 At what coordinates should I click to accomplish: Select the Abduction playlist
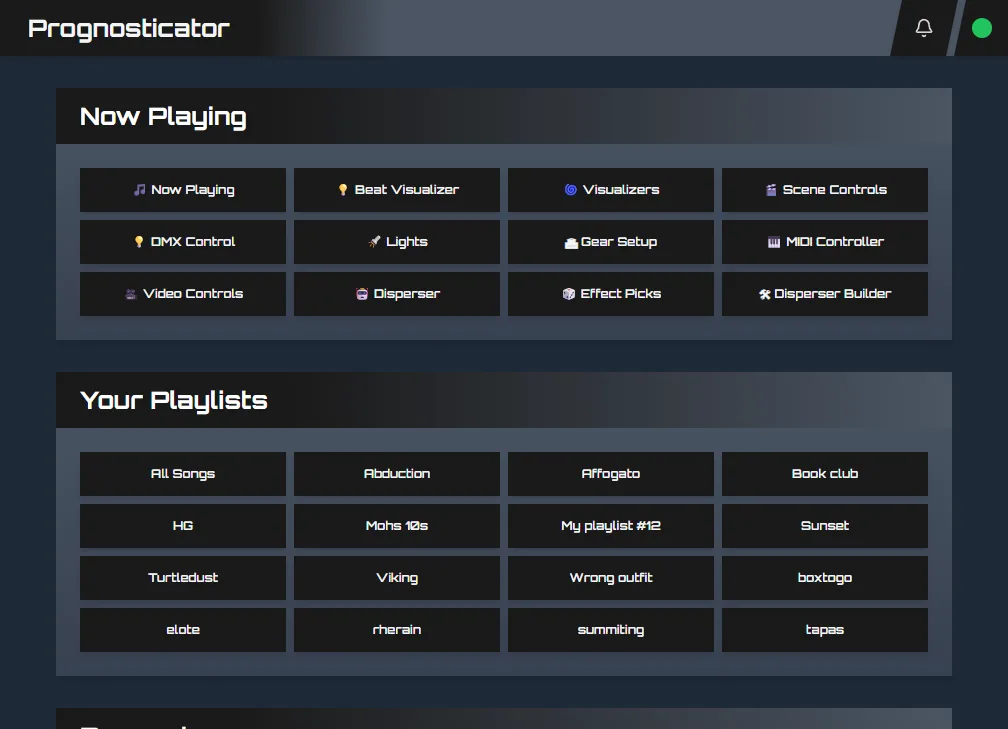coord(397,474)
